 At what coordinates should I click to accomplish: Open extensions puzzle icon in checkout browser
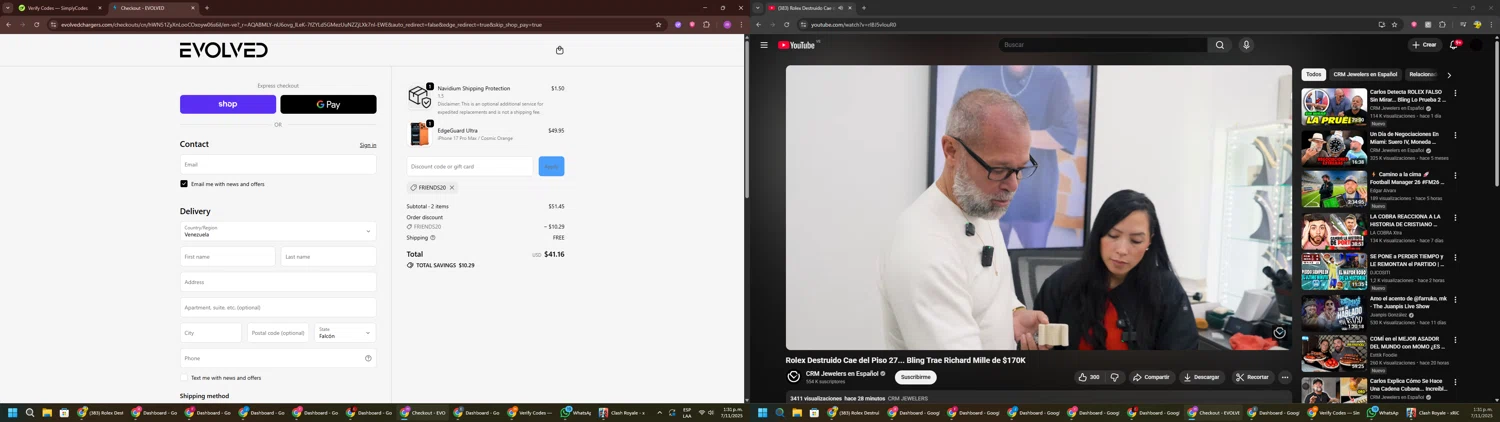pos(706,24)
